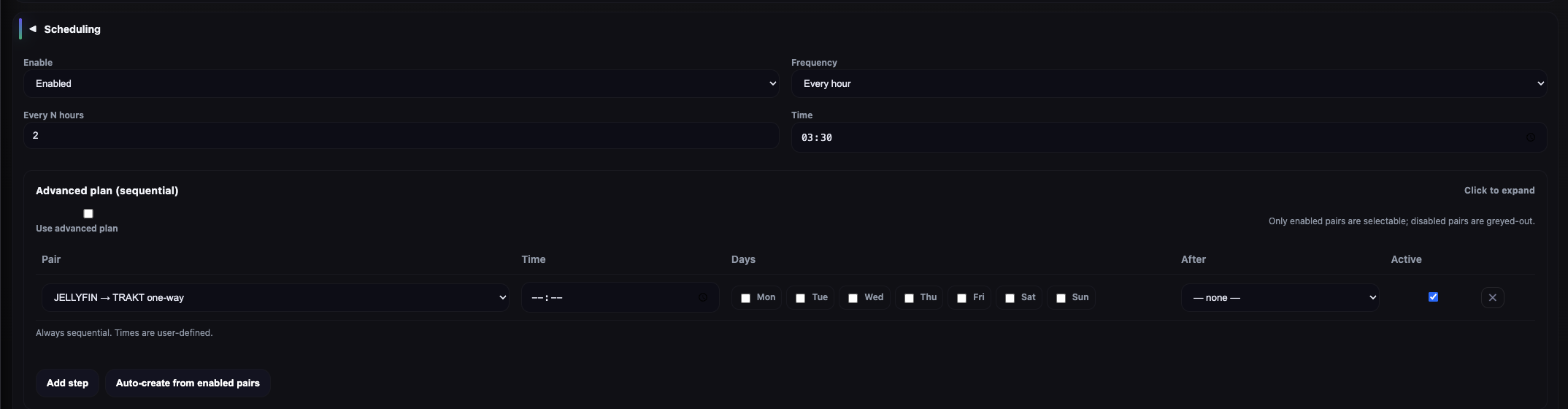Collapse the Scheduling section triangle

click(x=33, y=29)
